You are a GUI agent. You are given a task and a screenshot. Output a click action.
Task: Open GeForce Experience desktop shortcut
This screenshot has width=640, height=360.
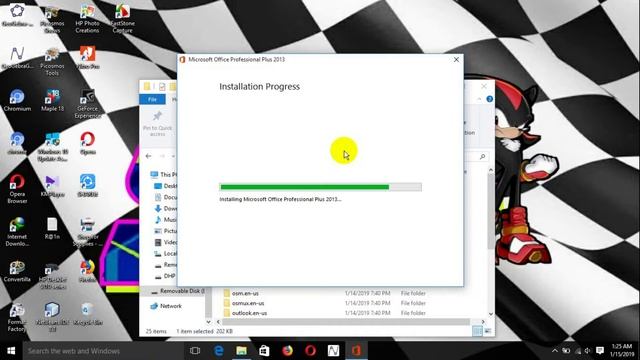point(87,104)
